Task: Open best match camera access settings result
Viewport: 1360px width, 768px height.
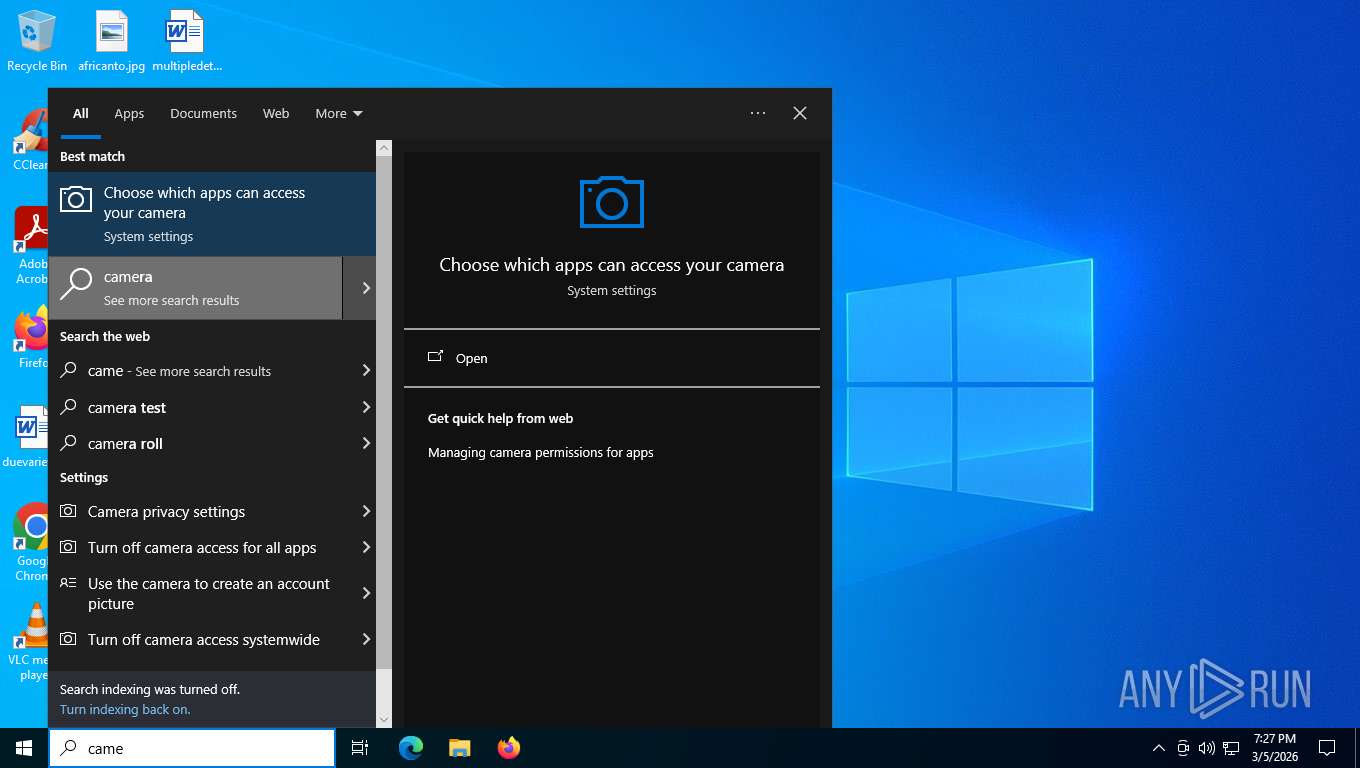Action: coord(212,213)
